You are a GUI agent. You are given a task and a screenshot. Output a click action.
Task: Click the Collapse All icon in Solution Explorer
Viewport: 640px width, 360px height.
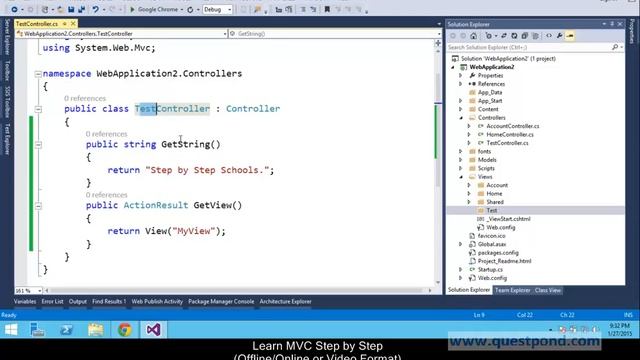525,36
